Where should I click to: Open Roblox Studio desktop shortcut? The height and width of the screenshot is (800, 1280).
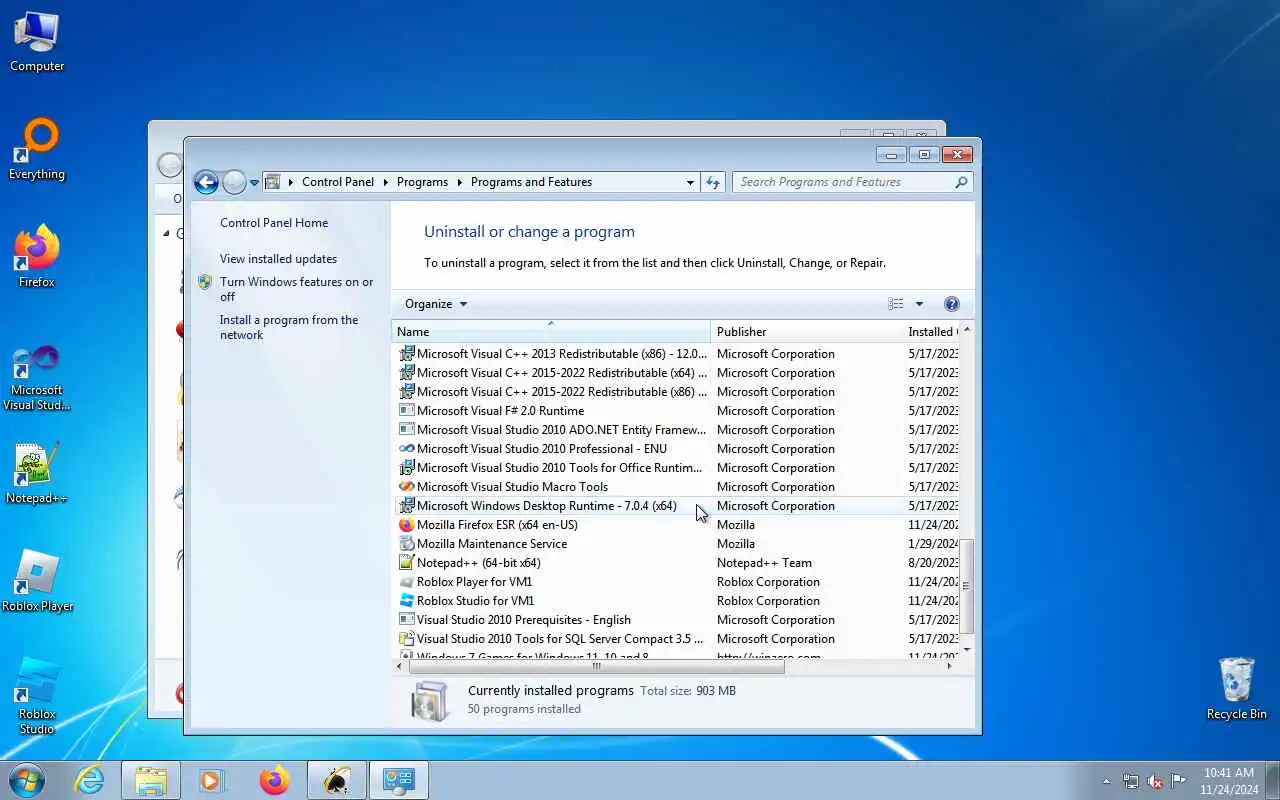pyautogui.click(x=37, y=697)
